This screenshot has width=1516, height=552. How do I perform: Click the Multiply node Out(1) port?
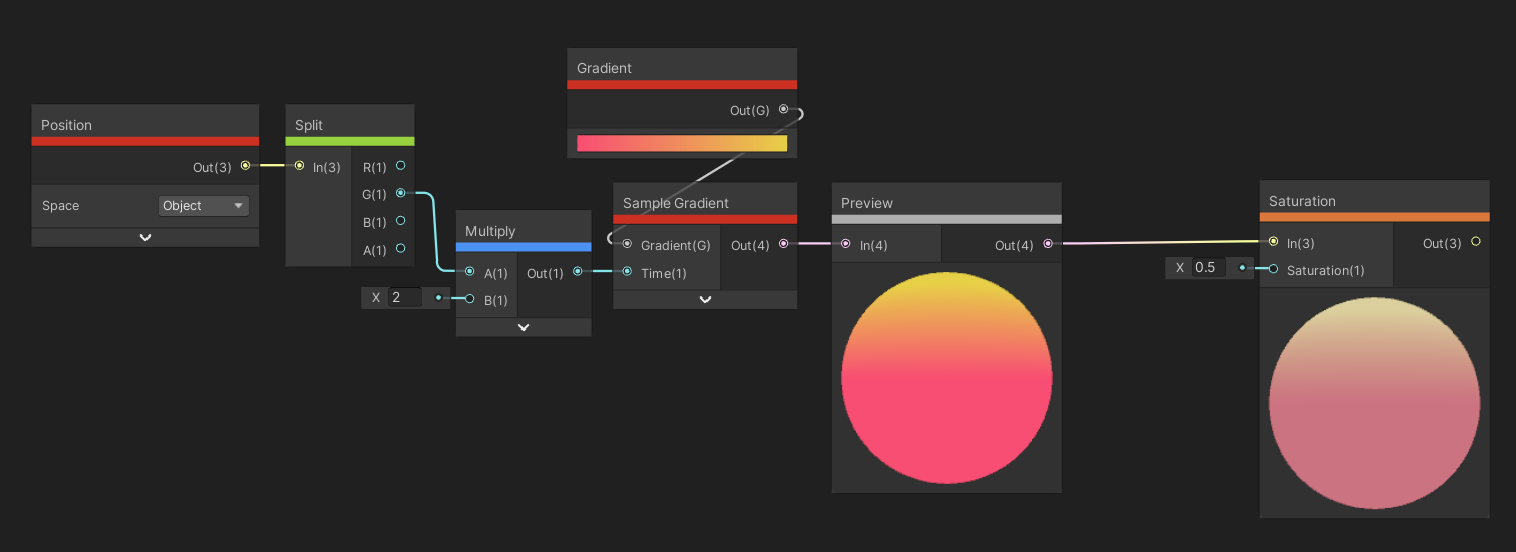578,271
